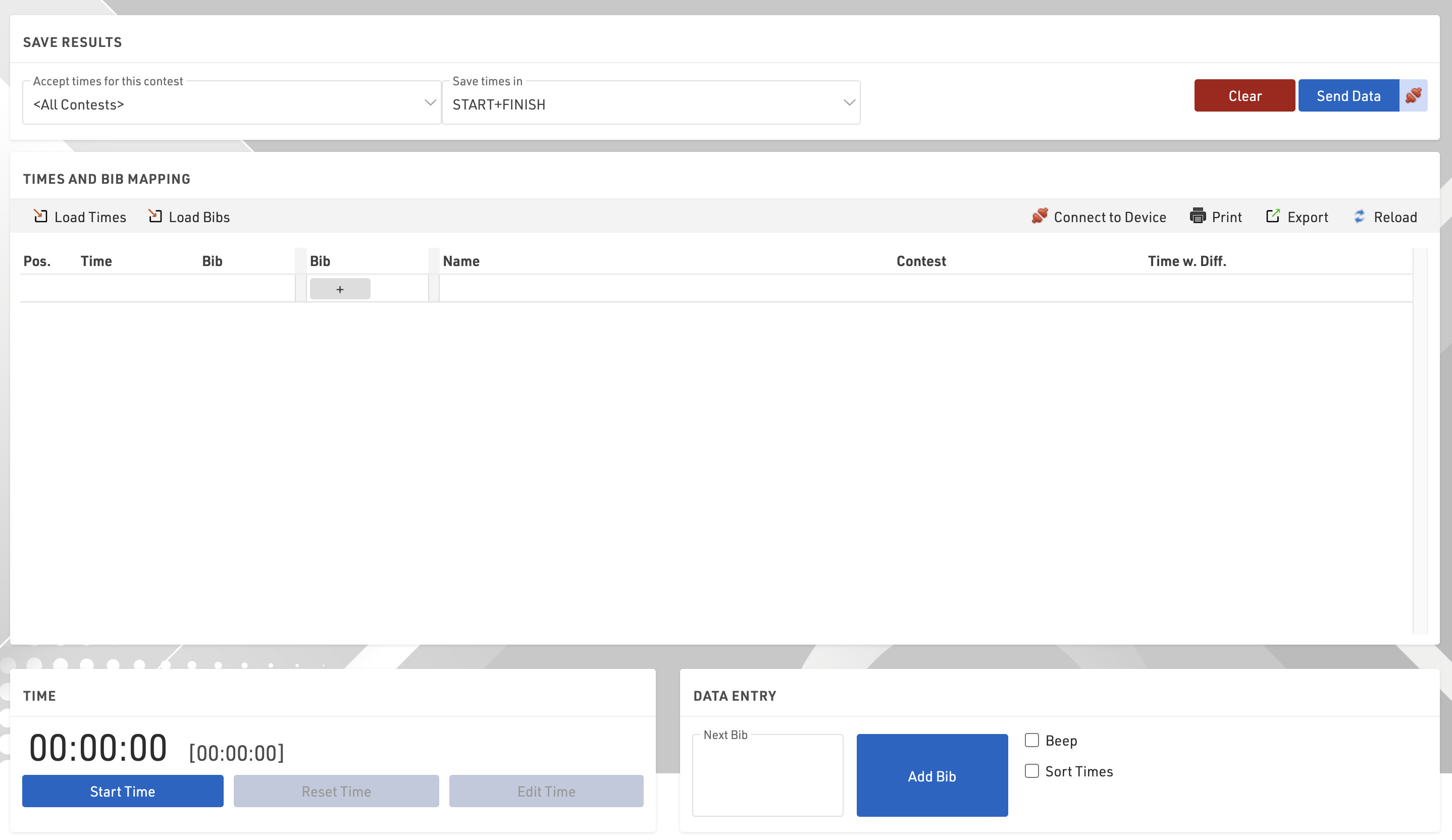The image size is (1452, 840).
Task: Click the chevron arrow beside START+FINISH
Action: [x=849, y=103]
